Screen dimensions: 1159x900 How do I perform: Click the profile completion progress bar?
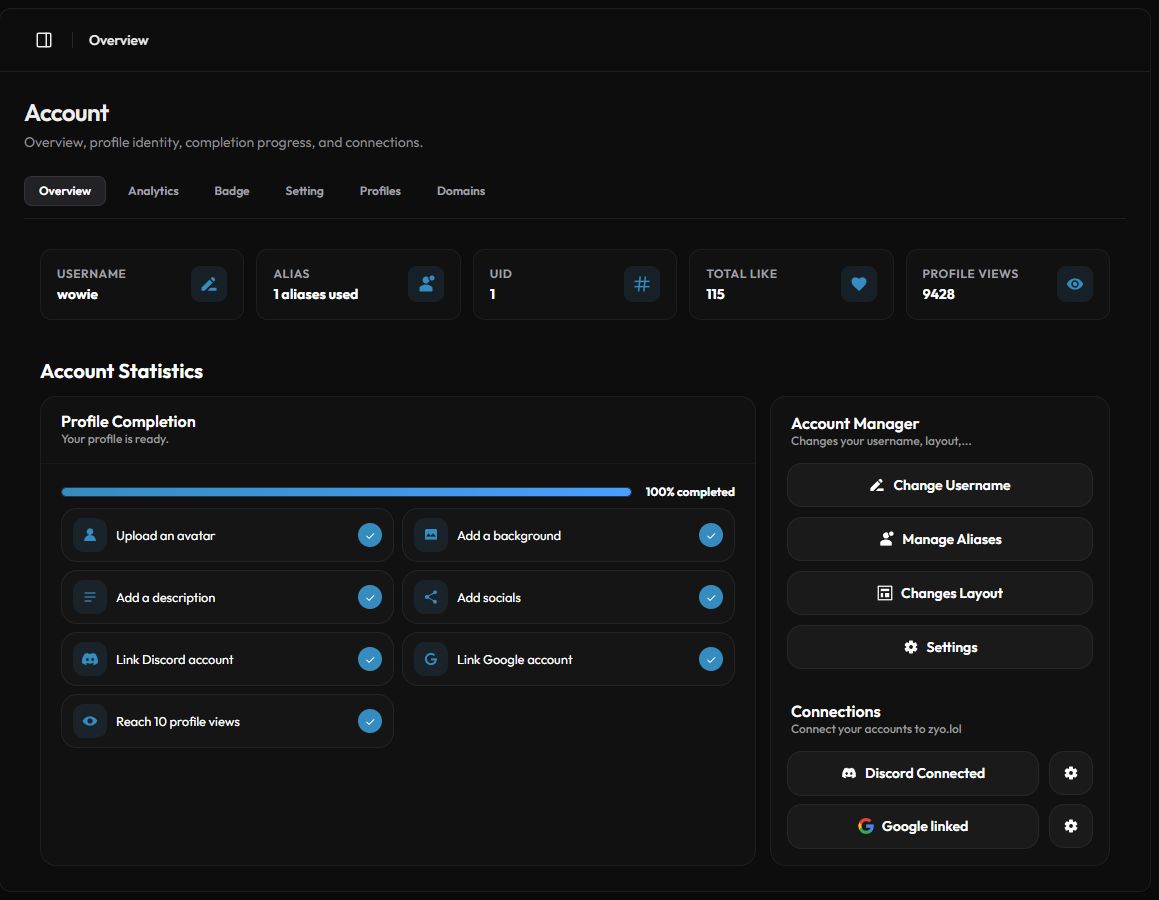346,492
